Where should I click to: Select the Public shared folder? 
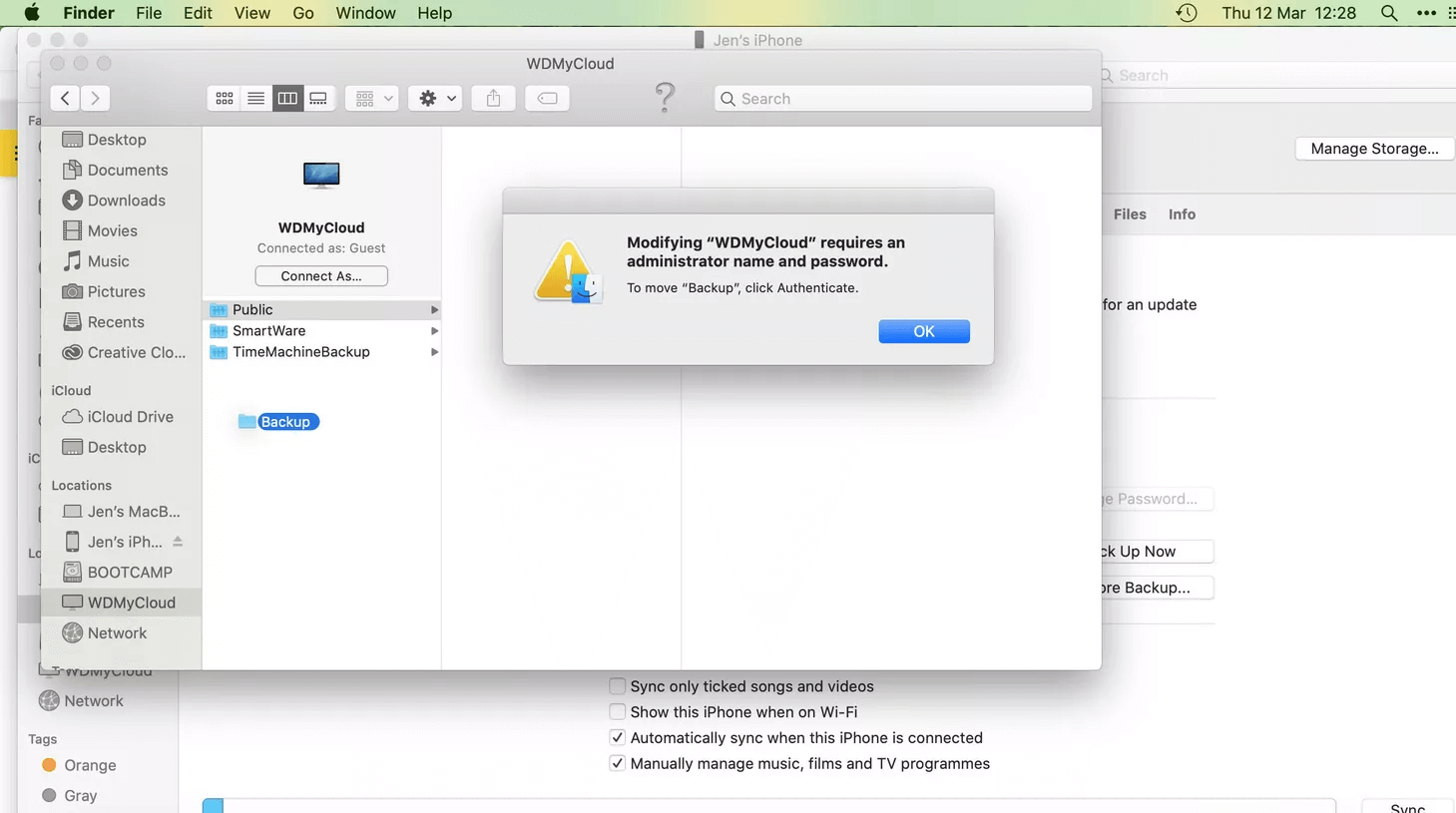(321, 310)
